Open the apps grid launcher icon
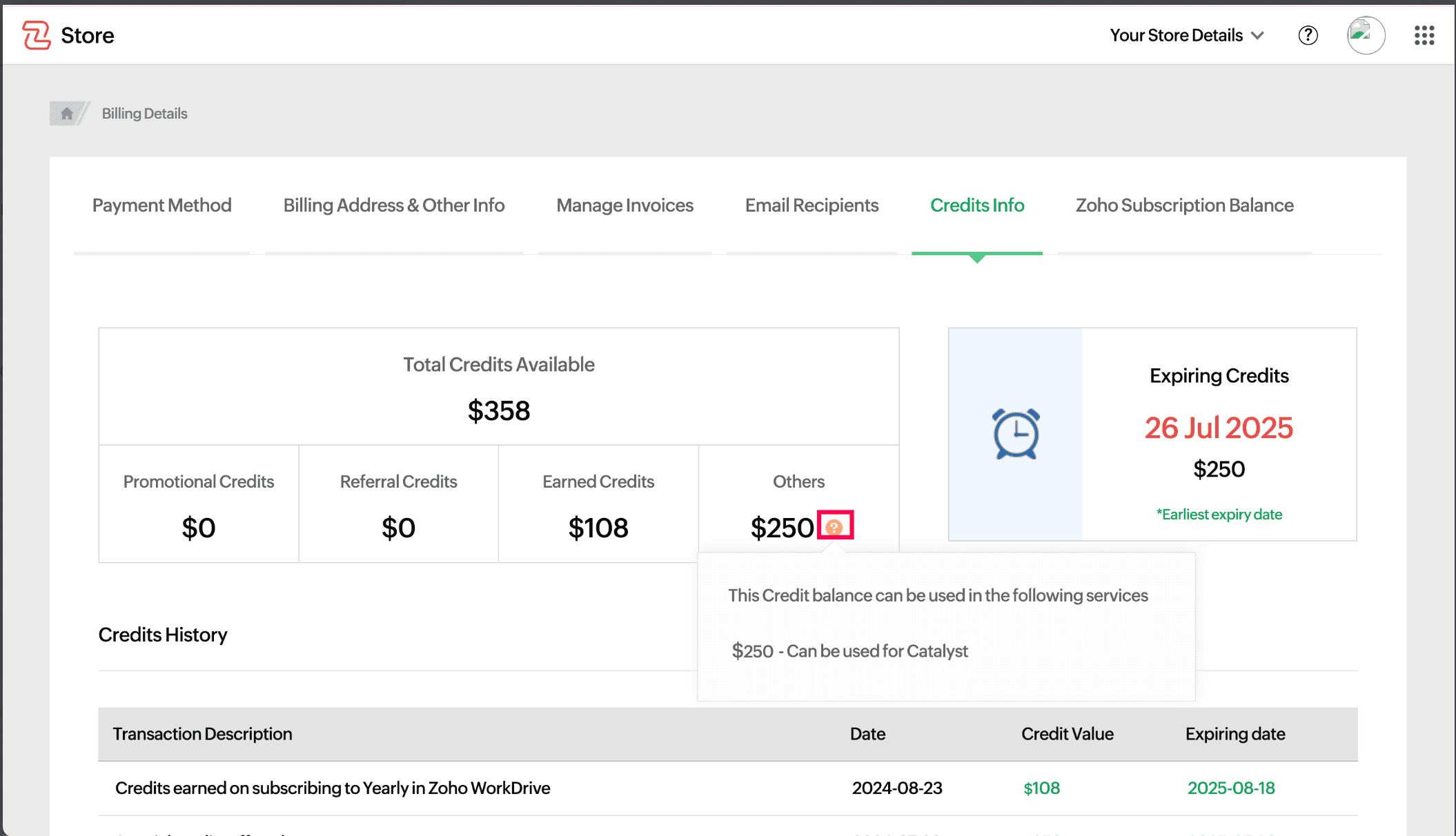The width and height of the screenshot is (1456, 836). [x=1424, y=35]
